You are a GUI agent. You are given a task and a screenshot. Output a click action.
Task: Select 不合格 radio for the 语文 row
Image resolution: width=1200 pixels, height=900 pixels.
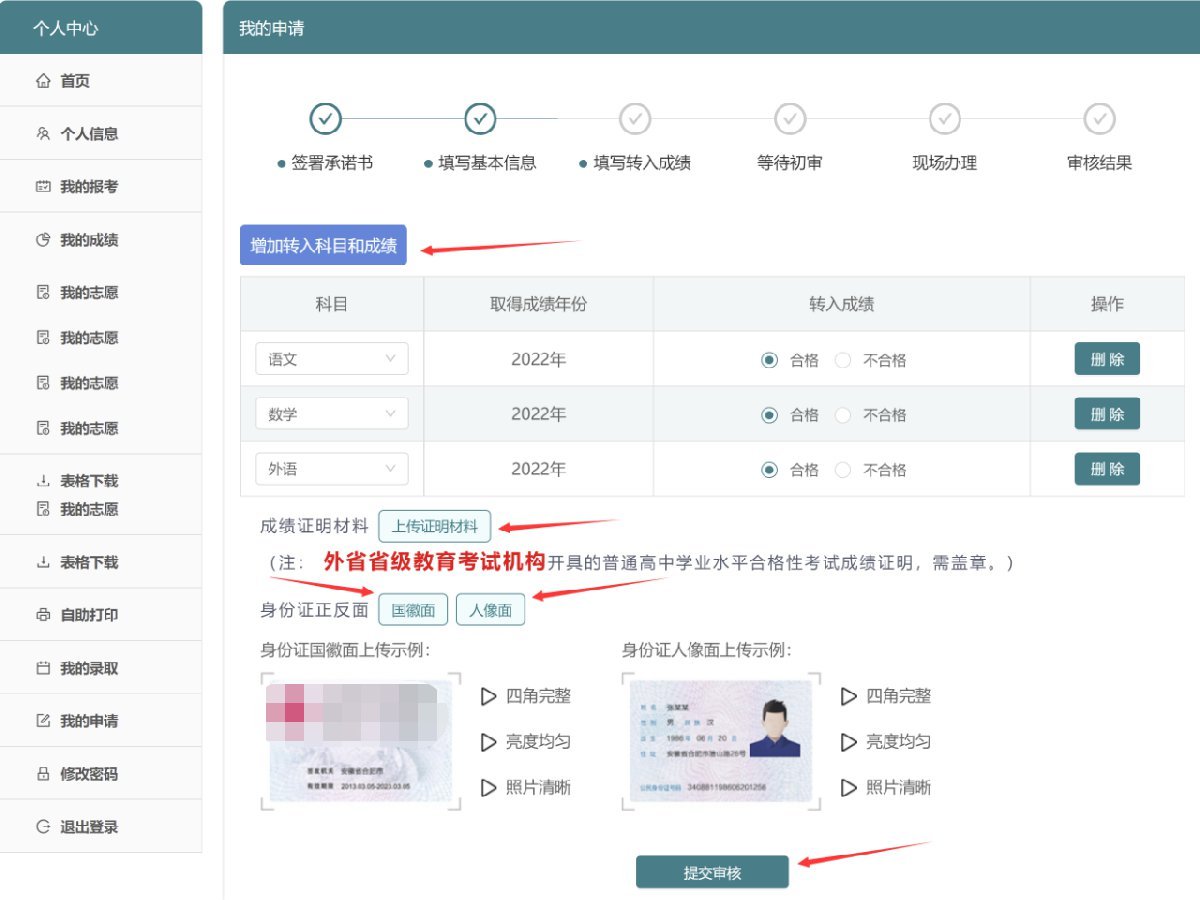pyautogui.click(x=843, y=360)
